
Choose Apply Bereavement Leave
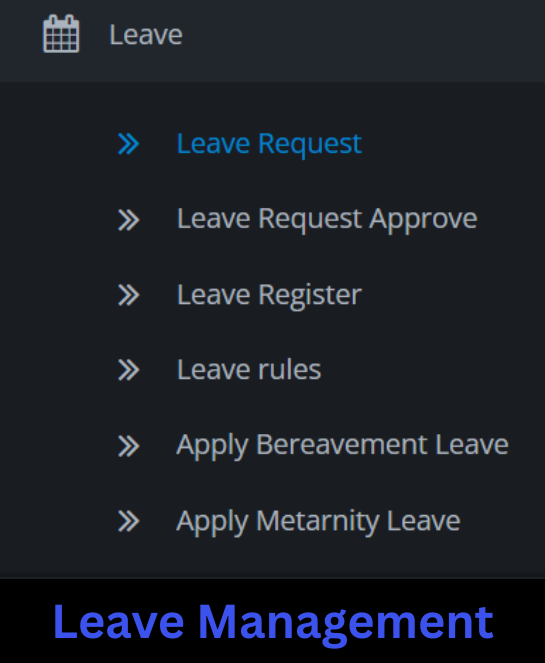pyautogui.click(x=342, y=446)
